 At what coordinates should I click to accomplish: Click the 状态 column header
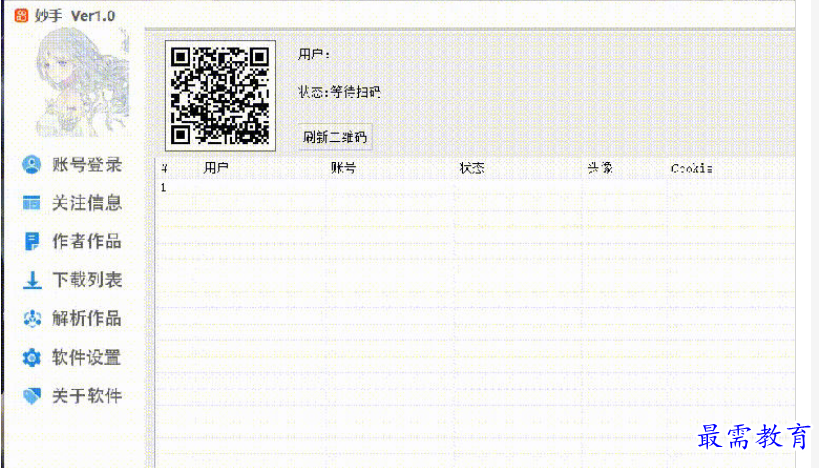[472, 168]
